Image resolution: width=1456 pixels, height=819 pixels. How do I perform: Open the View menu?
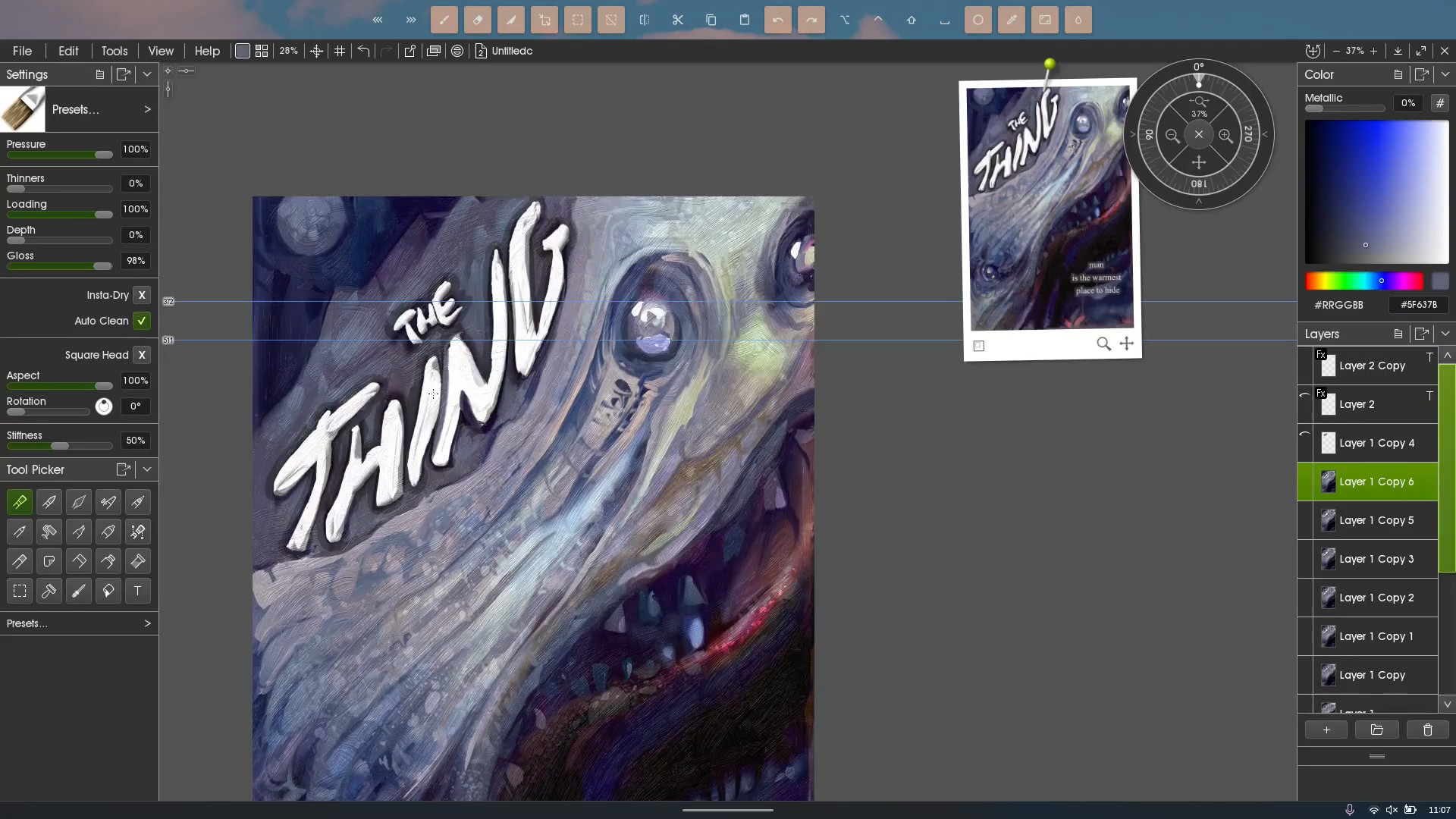pyautogui.click(x=161, y=51)
